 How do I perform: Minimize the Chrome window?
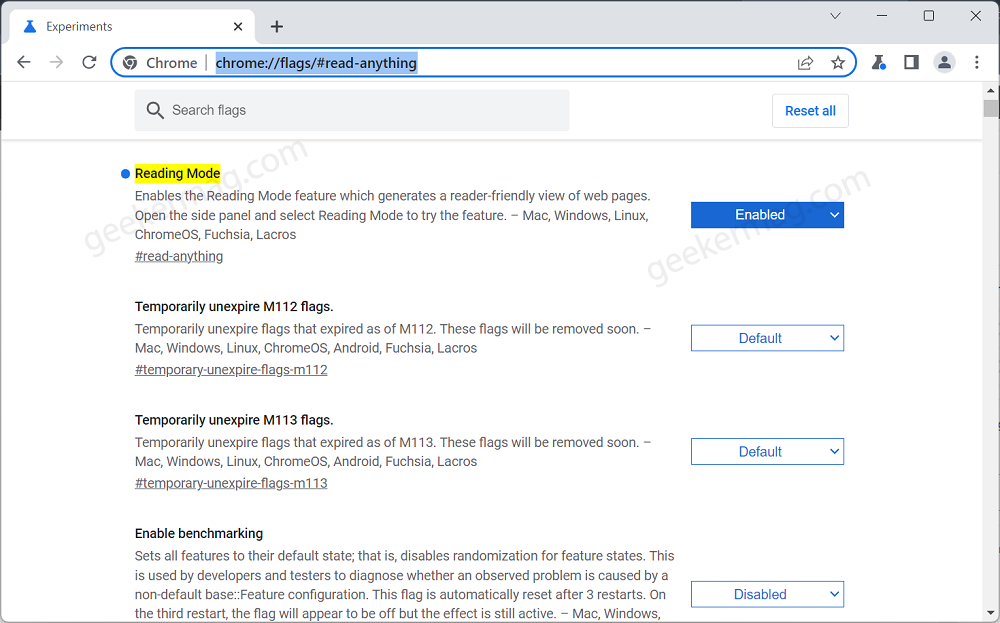(x=882, y=16)
